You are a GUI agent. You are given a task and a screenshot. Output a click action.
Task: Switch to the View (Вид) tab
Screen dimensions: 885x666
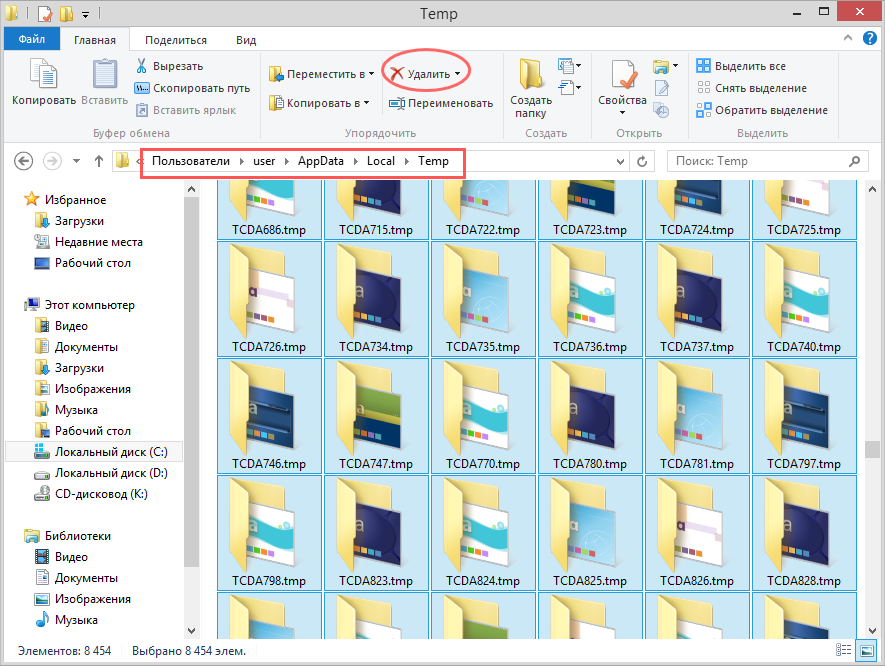coord(246,40)
